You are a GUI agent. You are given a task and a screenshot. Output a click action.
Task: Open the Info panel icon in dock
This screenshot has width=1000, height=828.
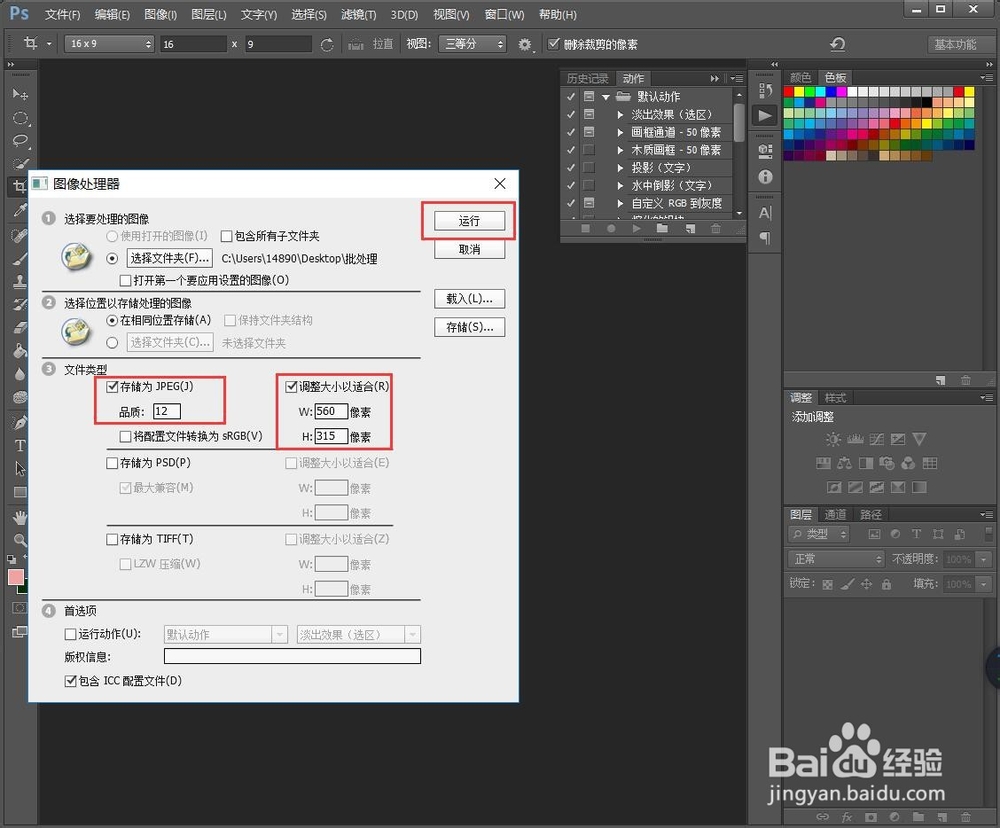[765, 177]
